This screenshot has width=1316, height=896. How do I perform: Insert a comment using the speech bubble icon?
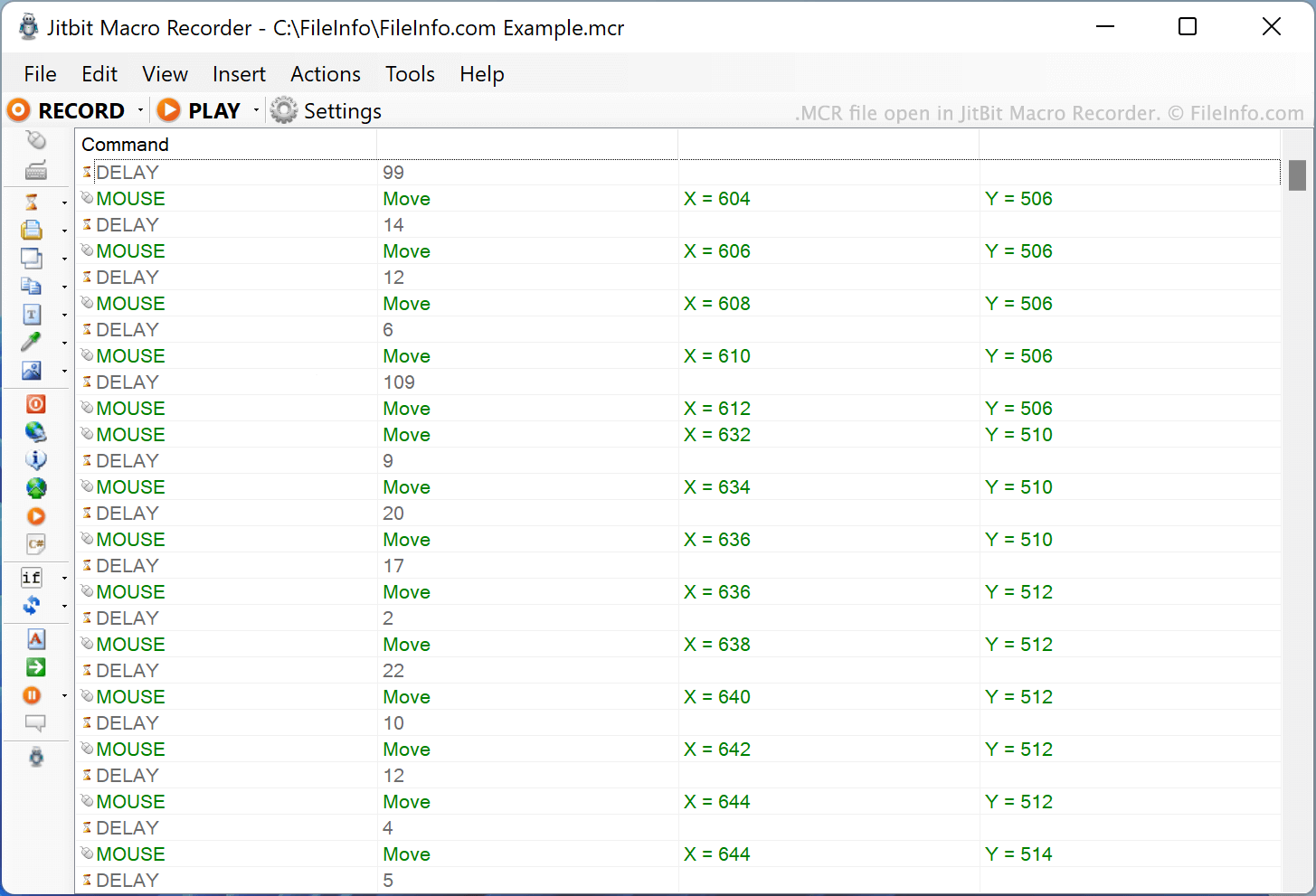click(x=36, y=723)
